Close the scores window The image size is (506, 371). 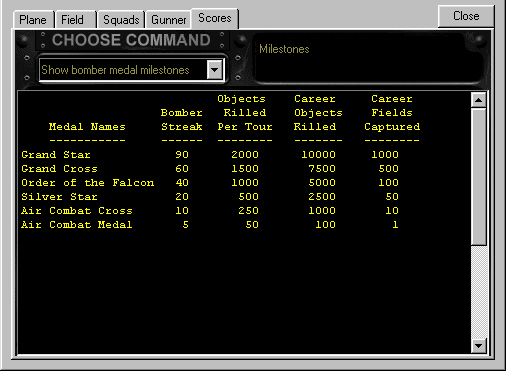tap(466, 16)
